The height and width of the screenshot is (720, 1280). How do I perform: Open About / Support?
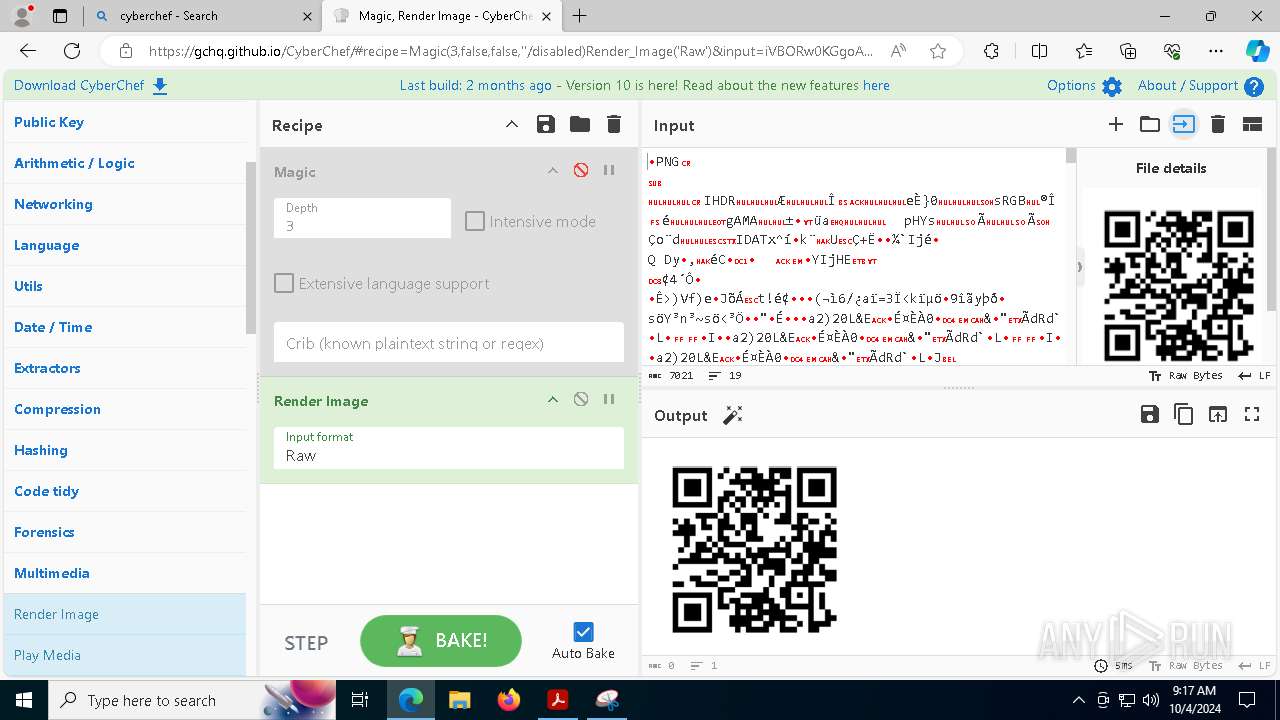[1200, 86]
